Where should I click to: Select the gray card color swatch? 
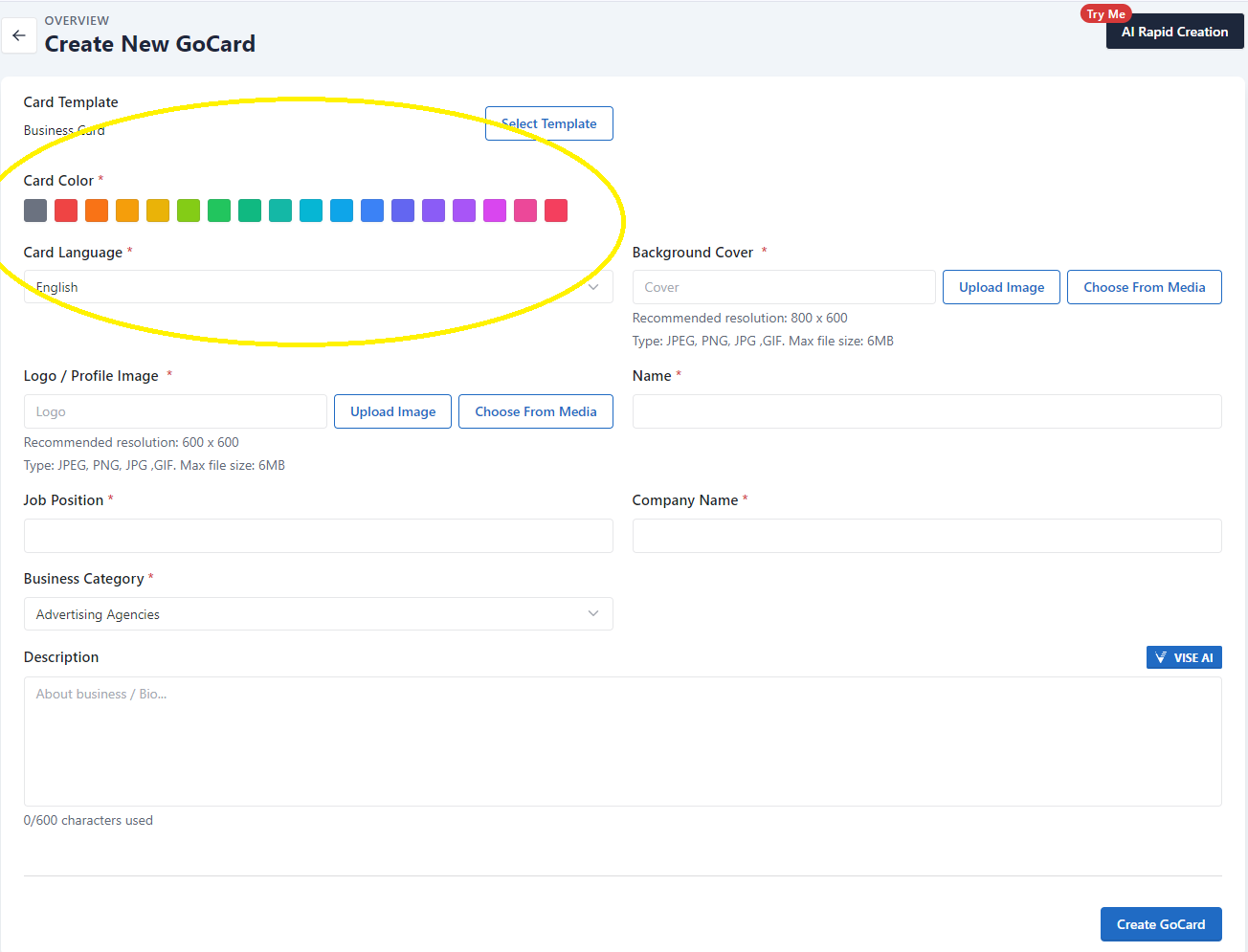(x=35, y=210)
